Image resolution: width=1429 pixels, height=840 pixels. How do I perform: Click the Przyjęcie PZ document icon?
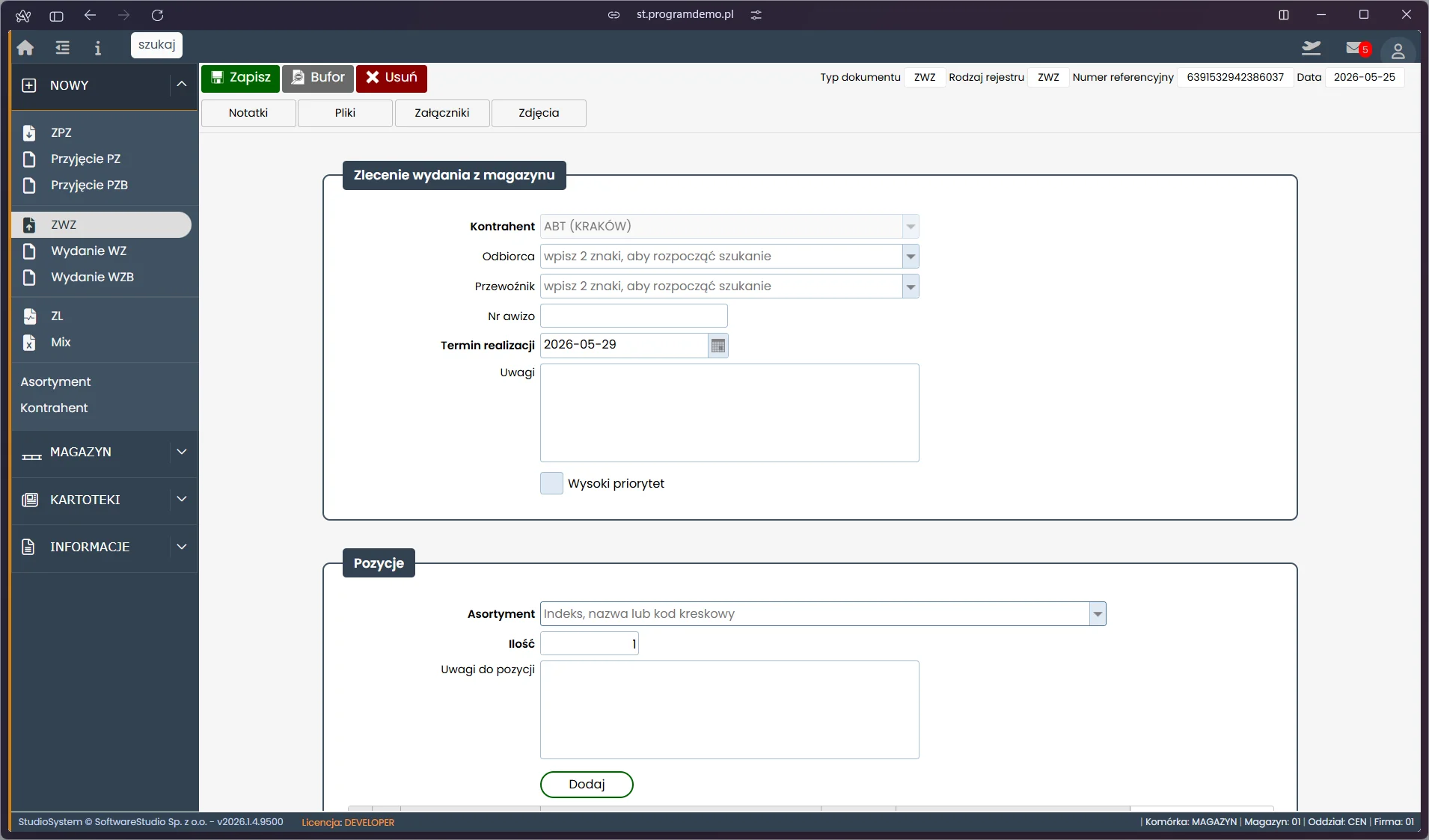coord(29,159)
